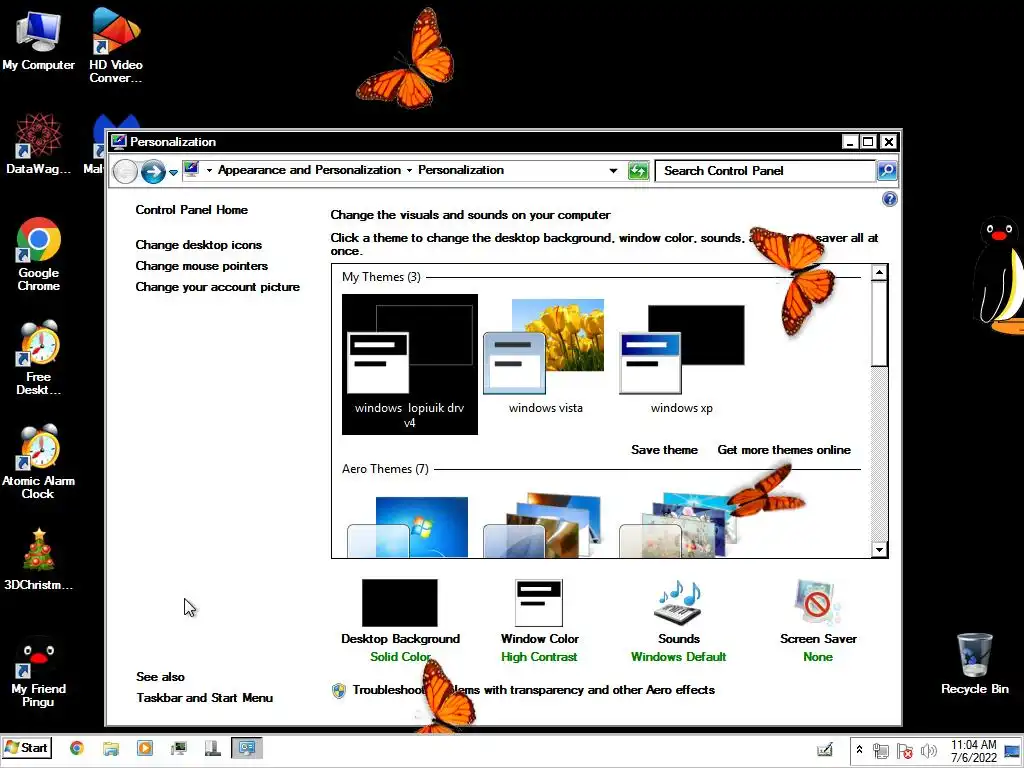Open HD Video Converter desktop shortcut
This screenshot has width=1024, height=768.
116,46
